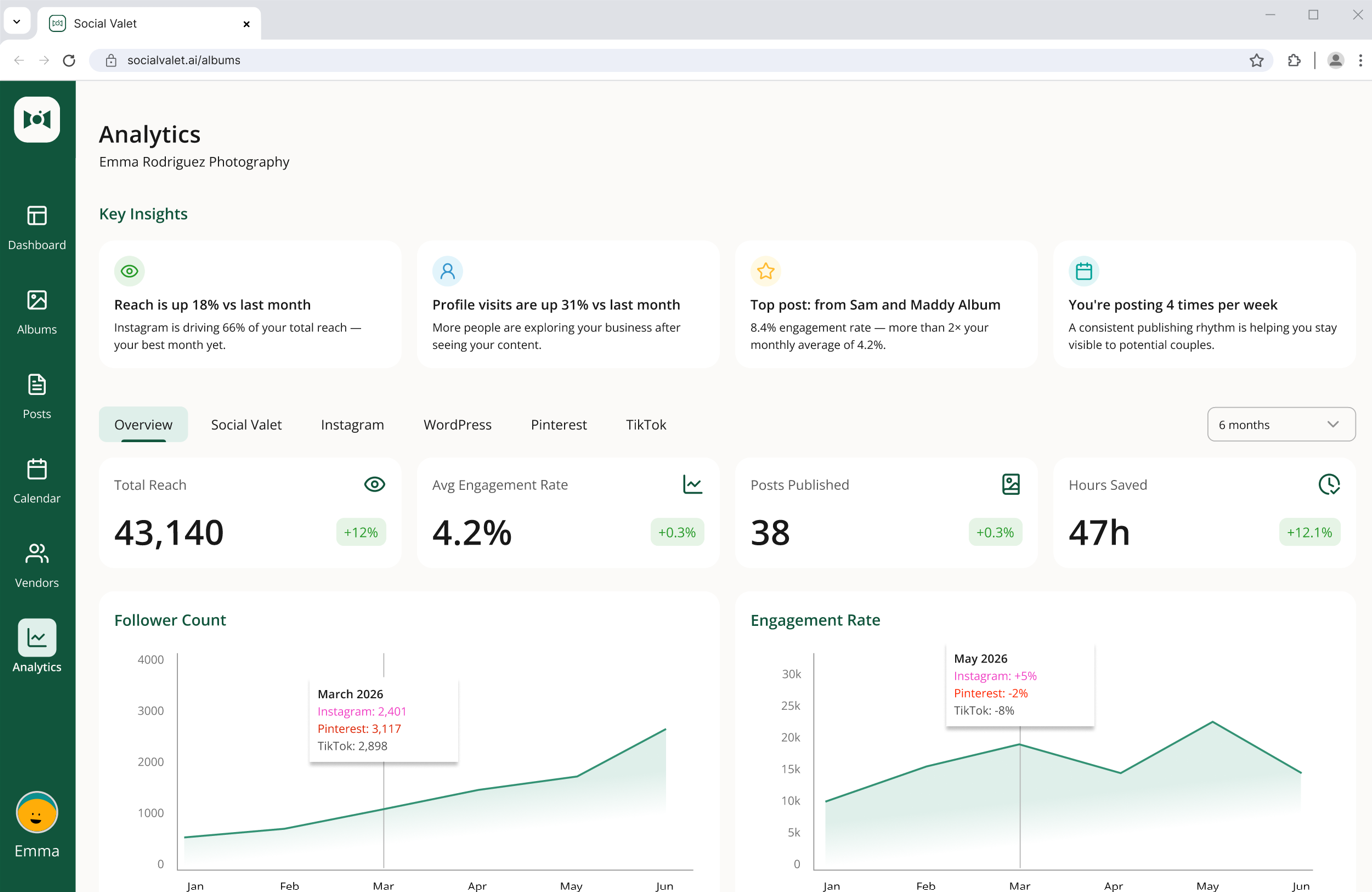Click the socialvalet.ai address bar
The width and height of the screenshot is (1372, 892).
pos(680,60)
